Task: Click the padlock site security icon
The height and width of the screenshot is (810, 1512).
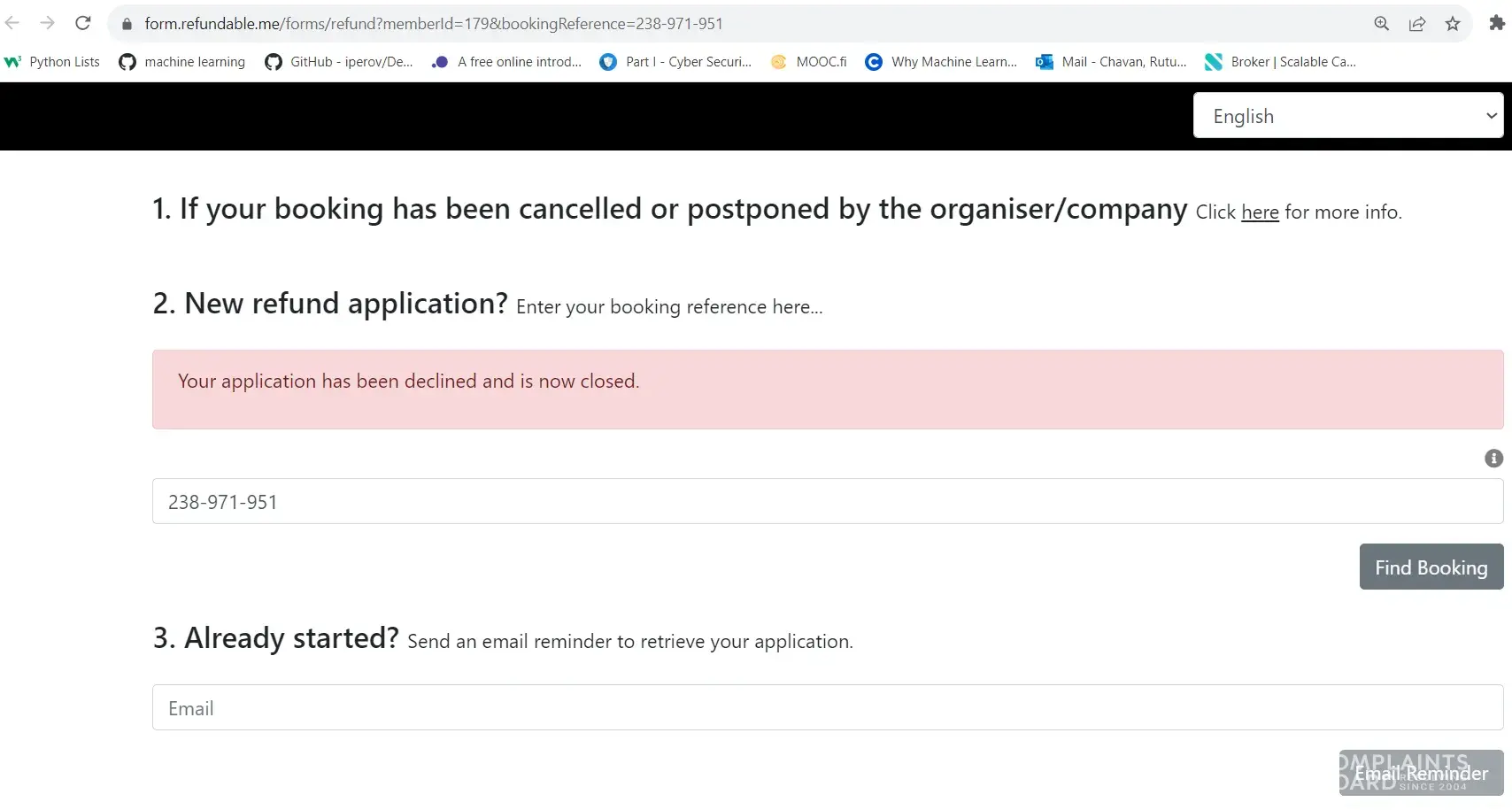Action: [127, 24]
